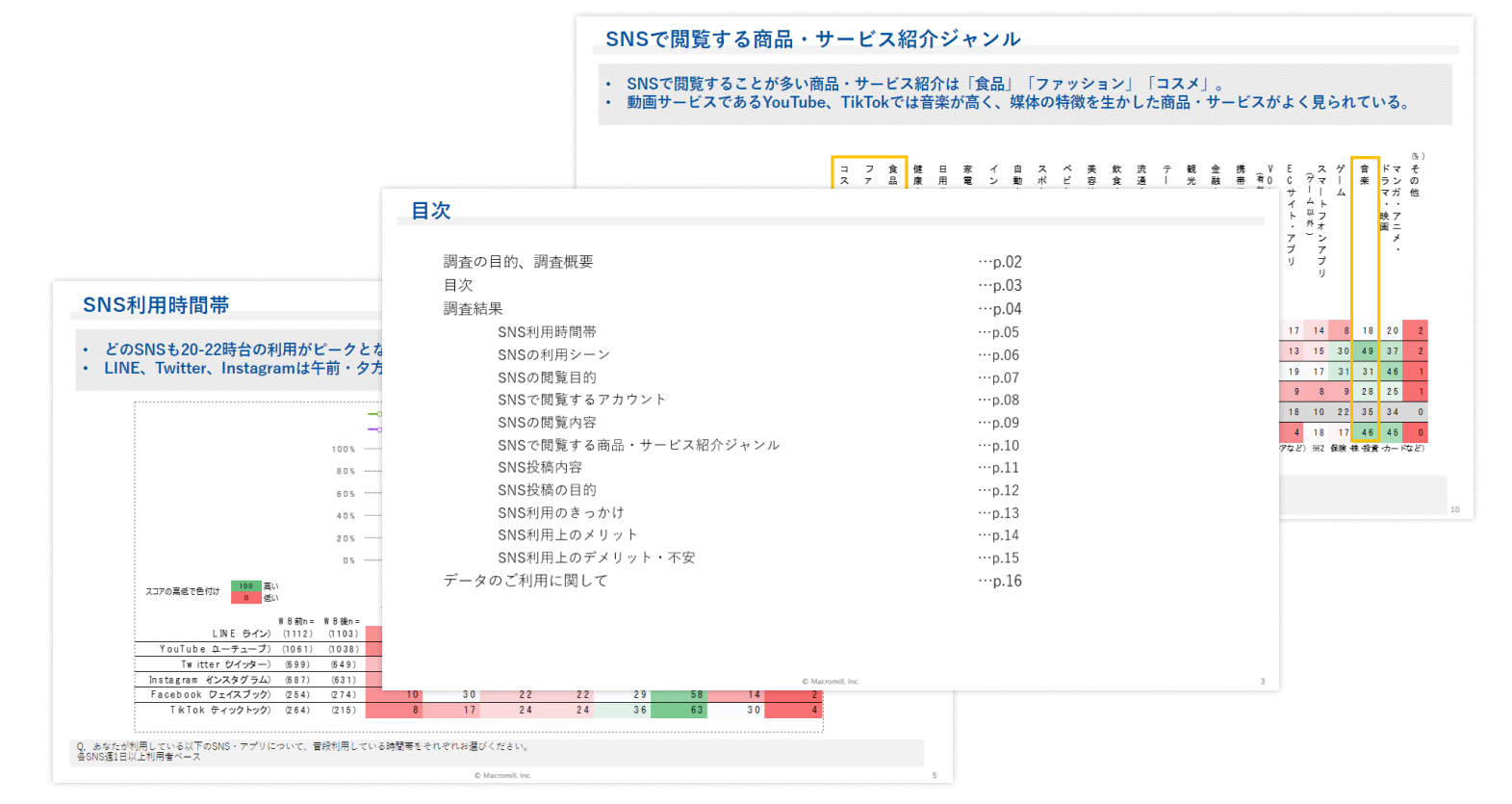Select bullet about 「食品」「ファッション」「コスメ」
This screenshot has height=804, width=1512.
(x=925, y=84)
